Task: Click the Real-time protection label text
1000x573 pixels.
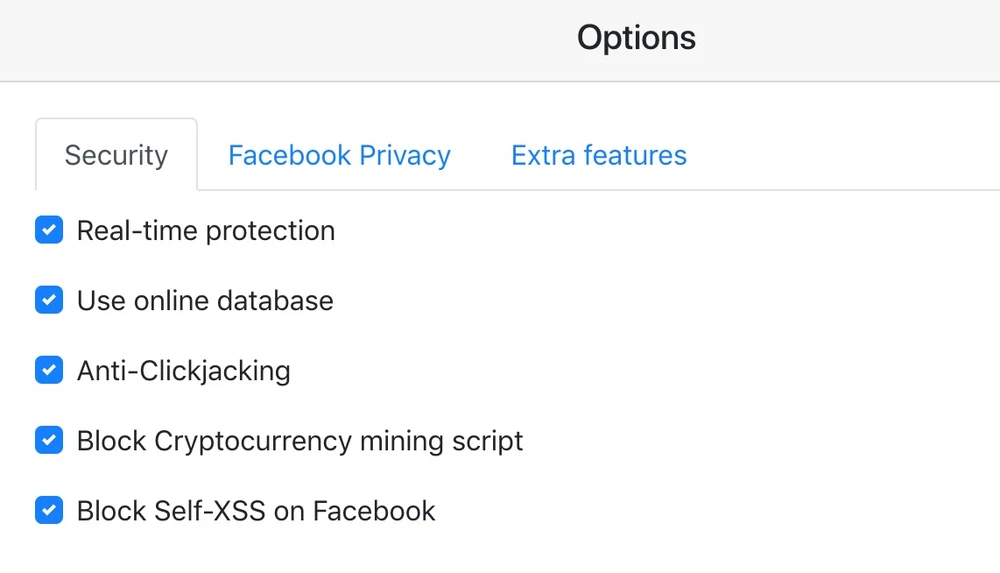Action: point(205,231)
